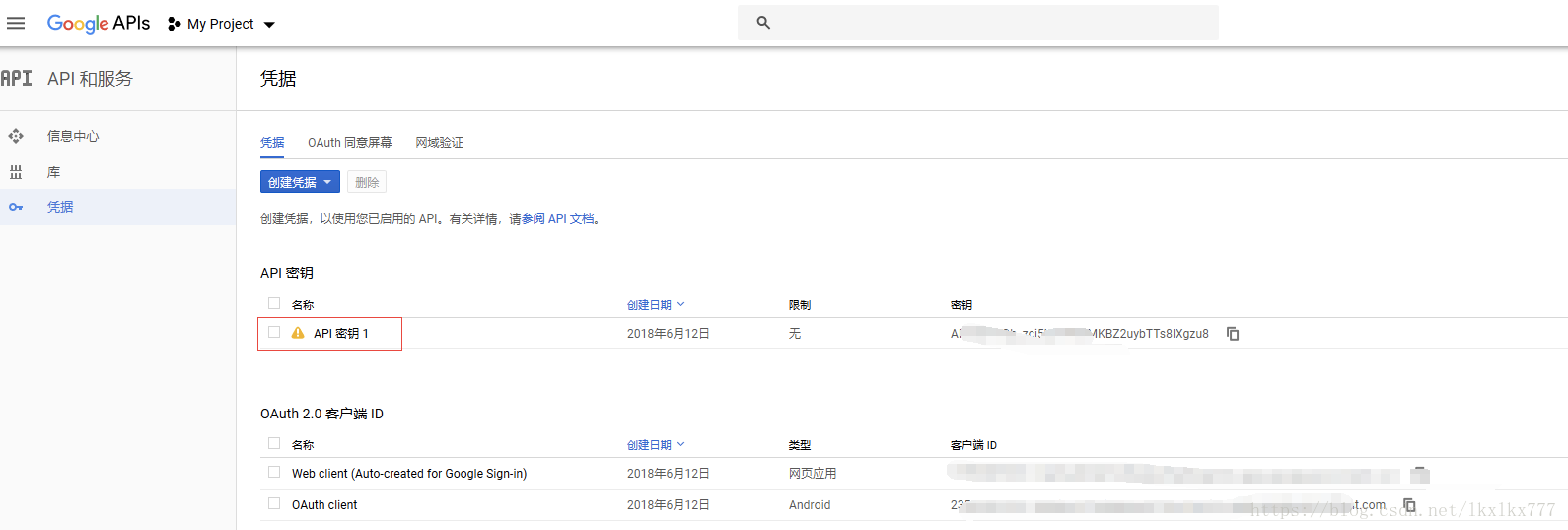
Task: Check the OAuth client row checkbox
Action: pyautogui.click(x=274, y=503)
